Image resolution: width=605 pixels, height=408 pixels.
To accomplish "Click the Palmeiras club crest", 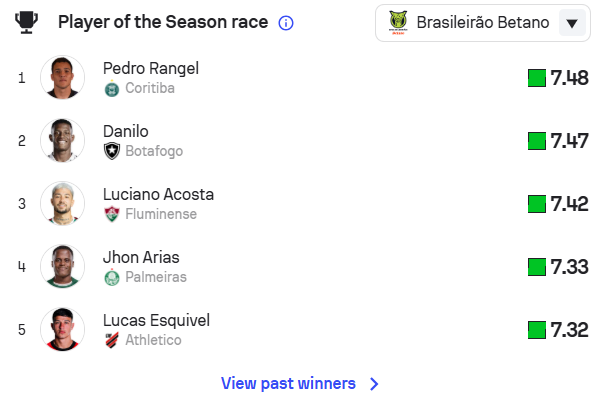I will tap(111, 277).
